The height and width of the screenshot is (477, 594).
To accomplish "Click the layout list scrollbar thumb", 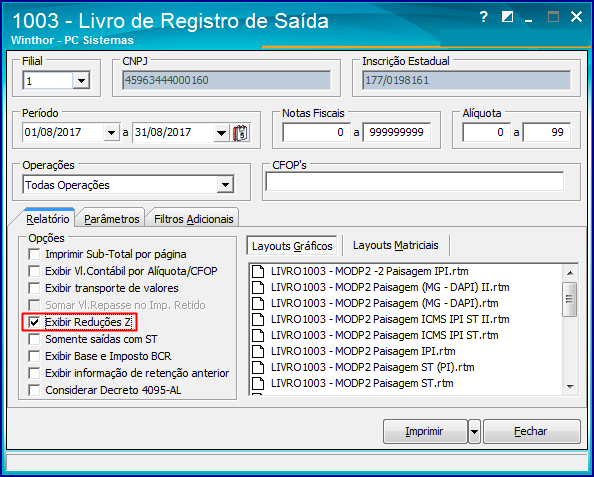I will (x=570, y=299).
